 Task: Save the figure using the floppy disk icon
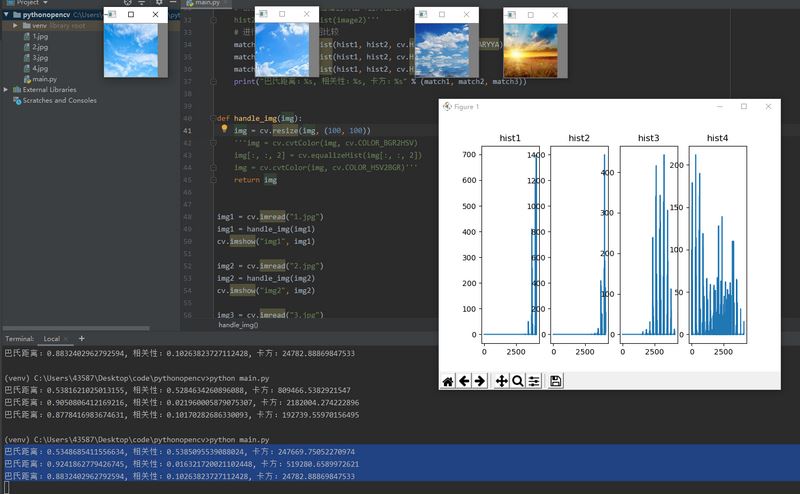556,381
